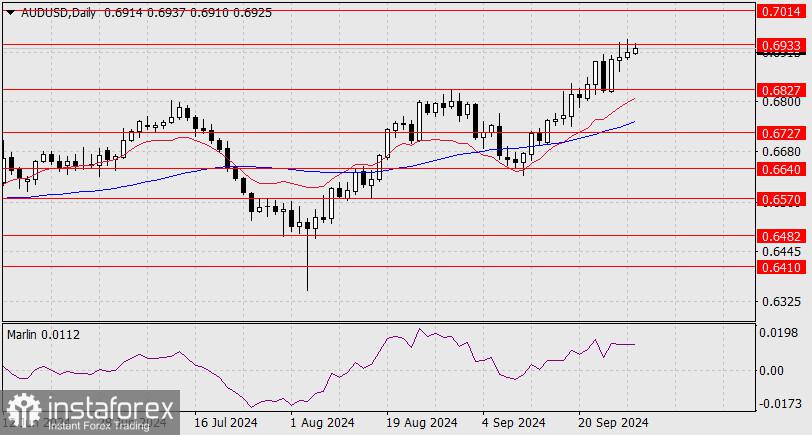This screenshot has width=812, height=435.
Task: Click the 0.0198 Marlin scale value
Action: coord(778,333)
